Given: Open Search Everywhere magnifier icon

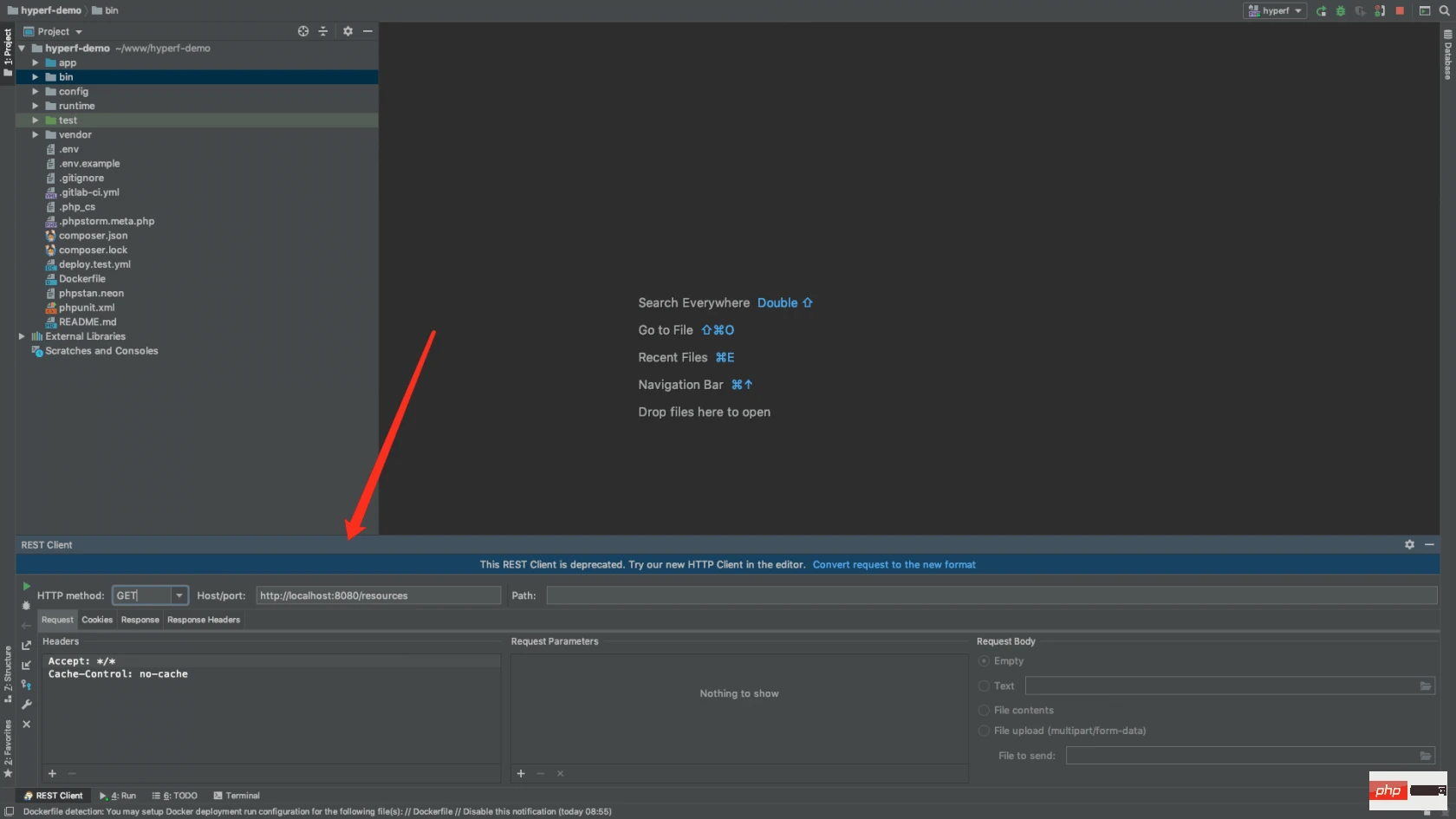Looking at the screenshot, I should [x=1445, y=11].
